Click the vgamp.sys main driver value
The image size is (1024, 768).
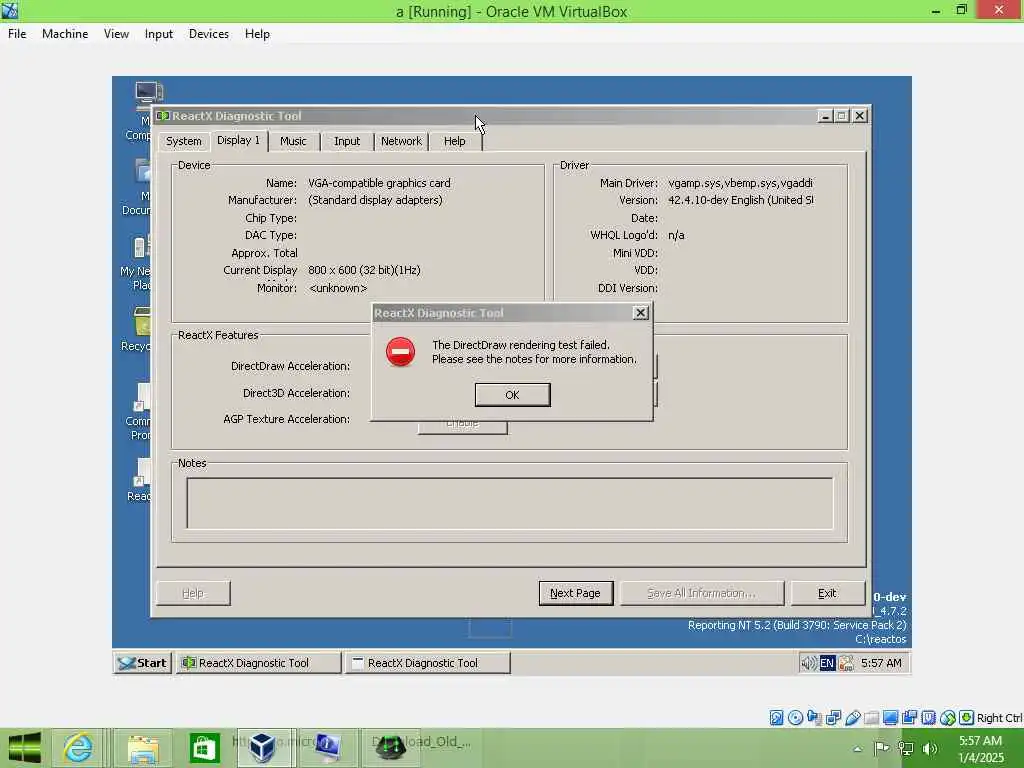point(741,184)
